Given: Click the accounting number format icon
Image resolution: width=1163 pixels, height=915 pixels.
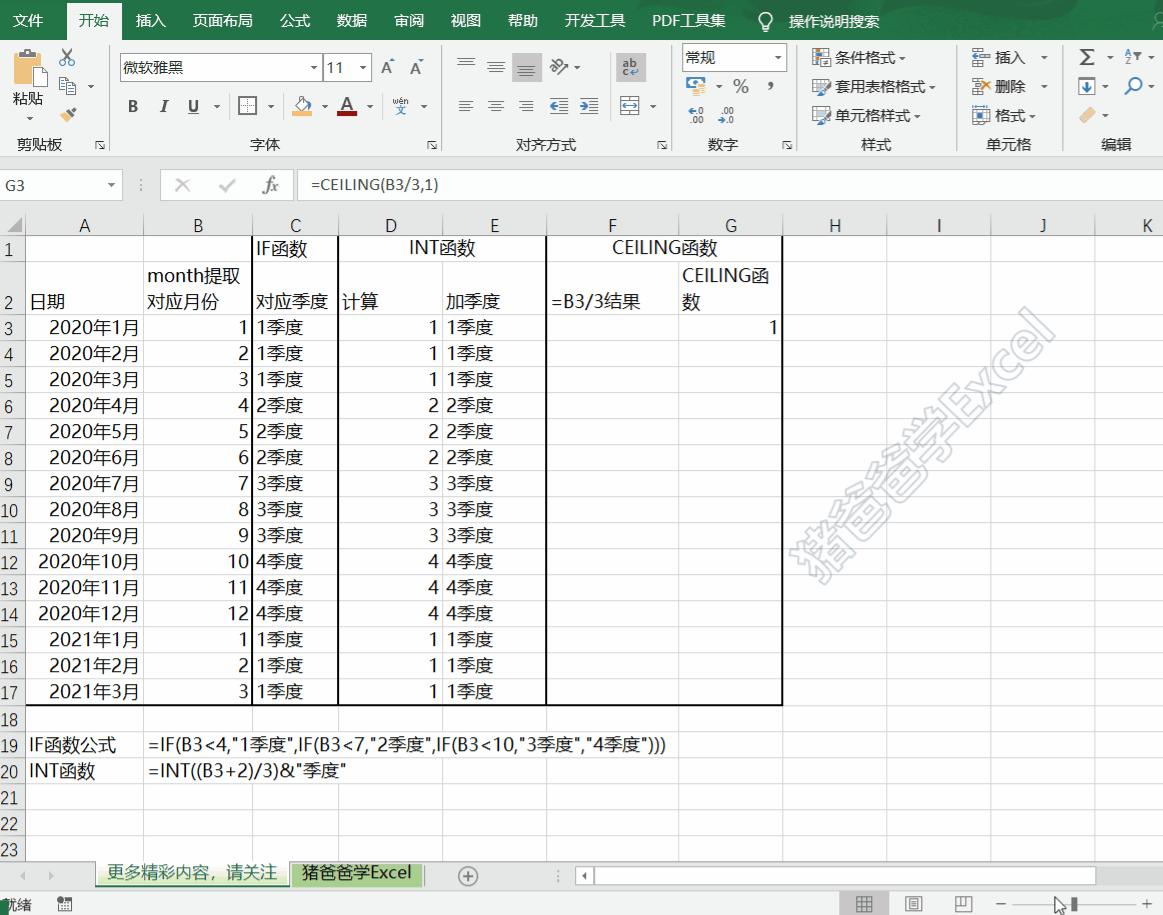Looking at the screenshot, I should [x=696, y=87].
